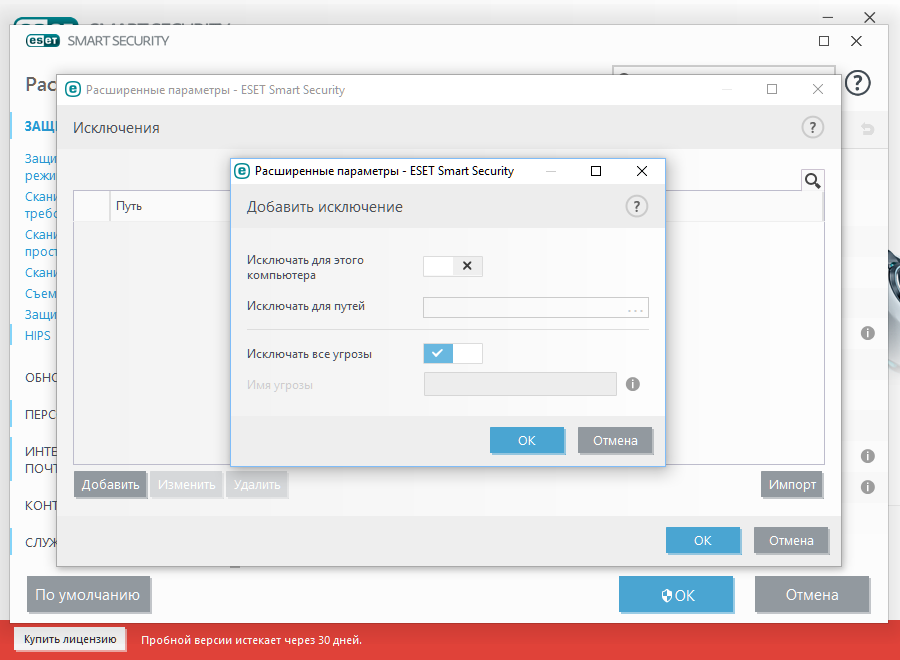Click the 'Имя угрозы' text field

click(x=520, y=384)
